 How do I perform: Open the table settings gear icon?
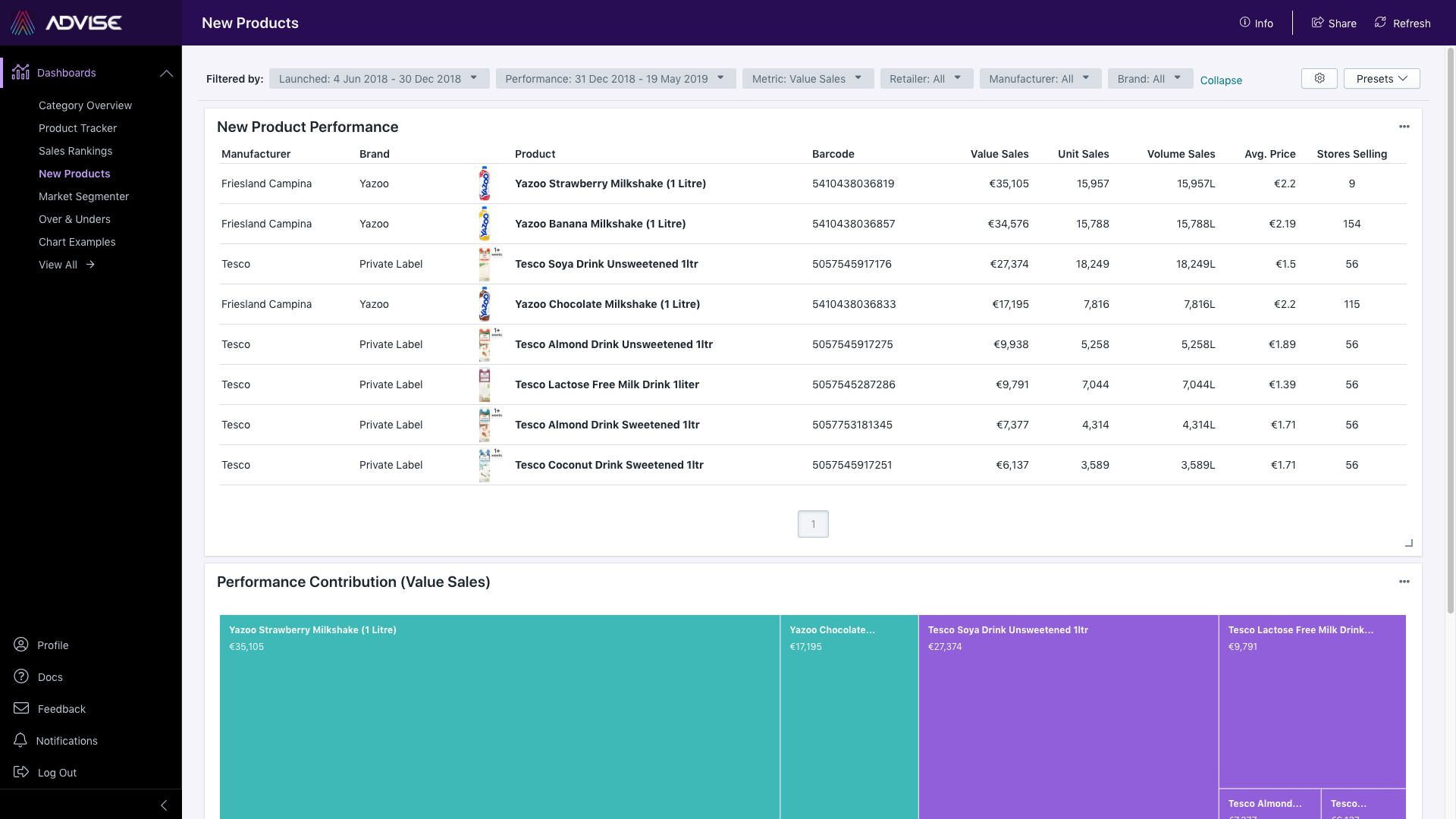(x=1319, y=78)
